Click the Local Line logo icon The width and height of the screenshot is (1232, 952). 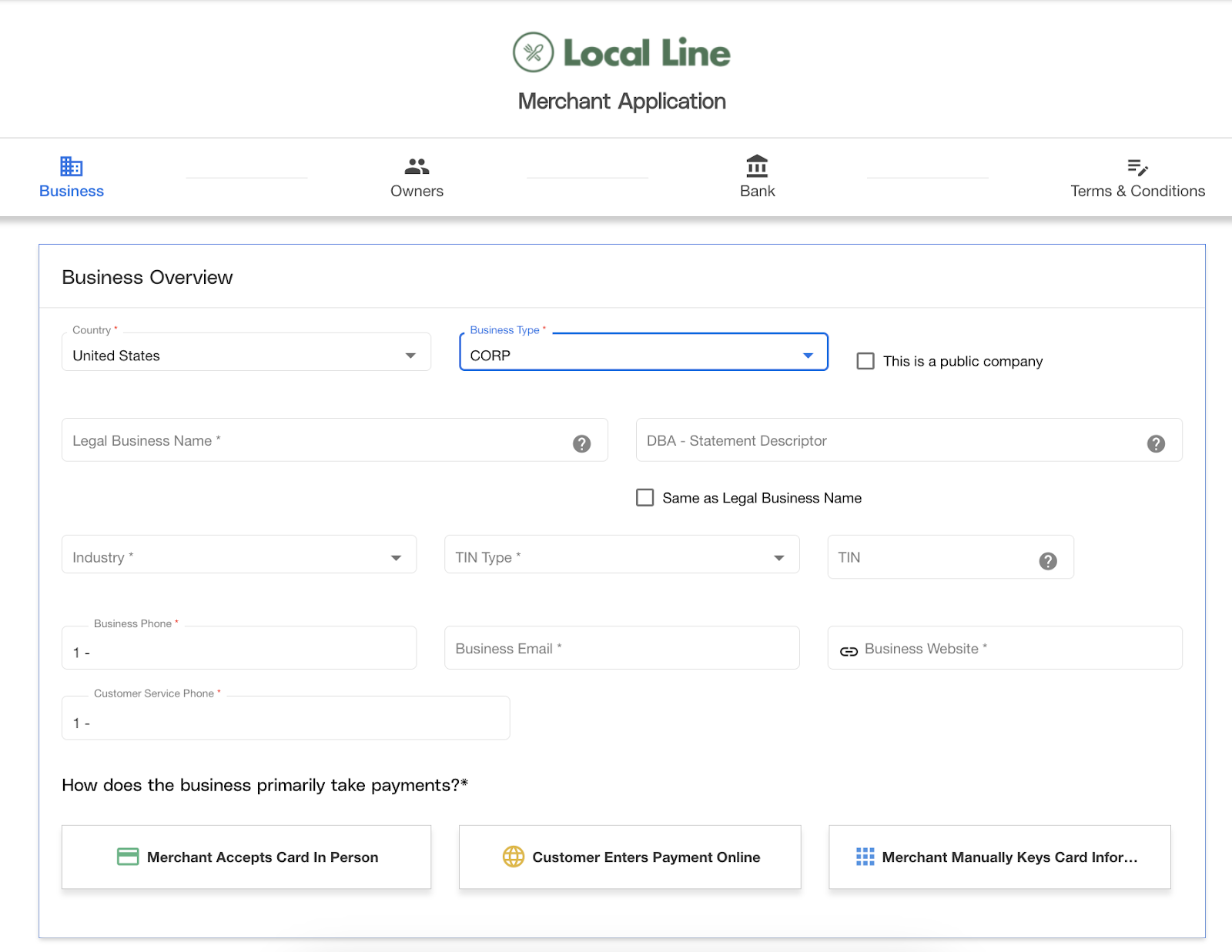click(533, 52)
